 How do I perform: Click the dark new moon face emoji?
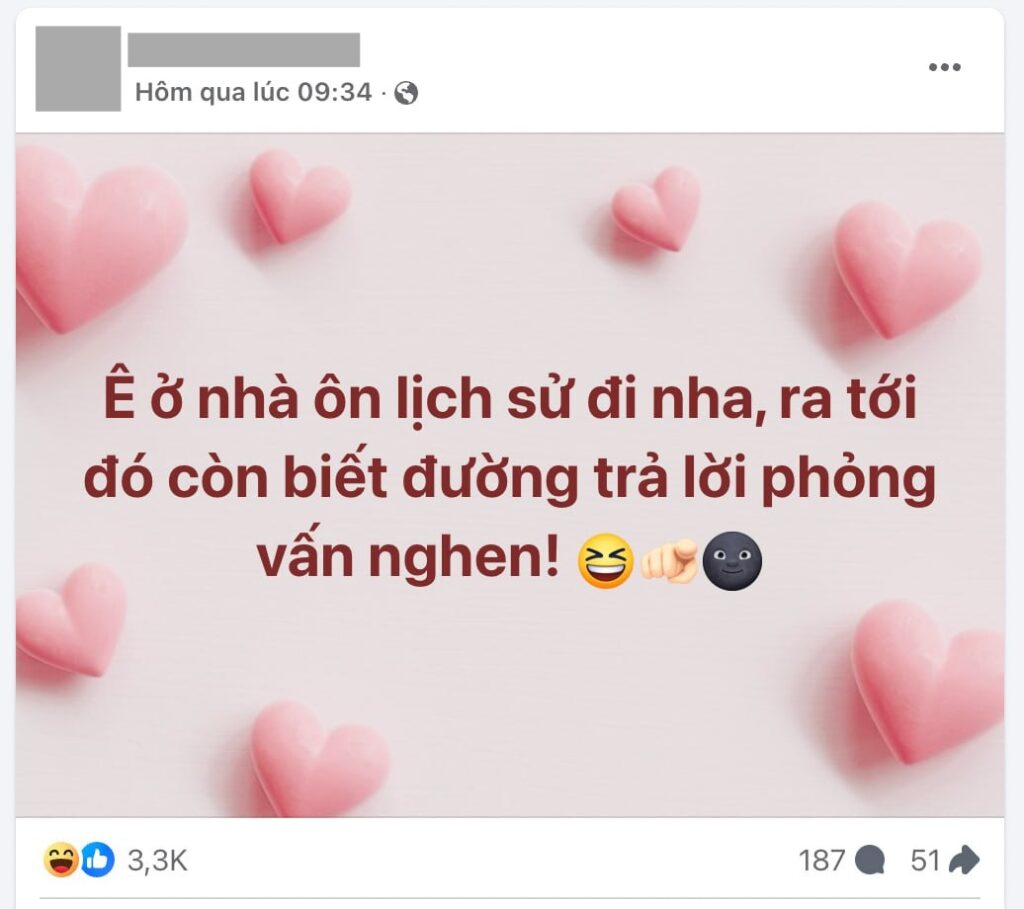(731, 561)
